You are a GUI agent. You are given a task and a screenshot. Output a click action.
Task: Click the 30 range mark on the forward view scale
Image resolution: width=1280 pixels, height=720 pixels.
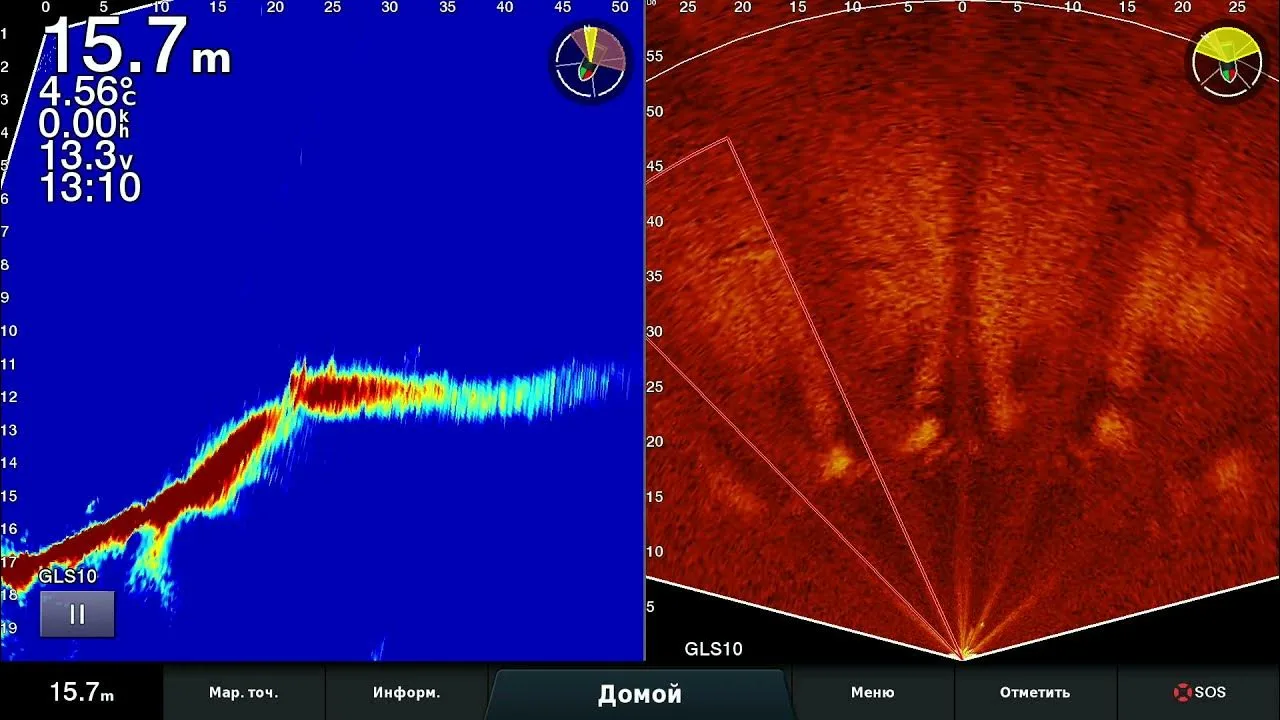click(x=655, y=332)
